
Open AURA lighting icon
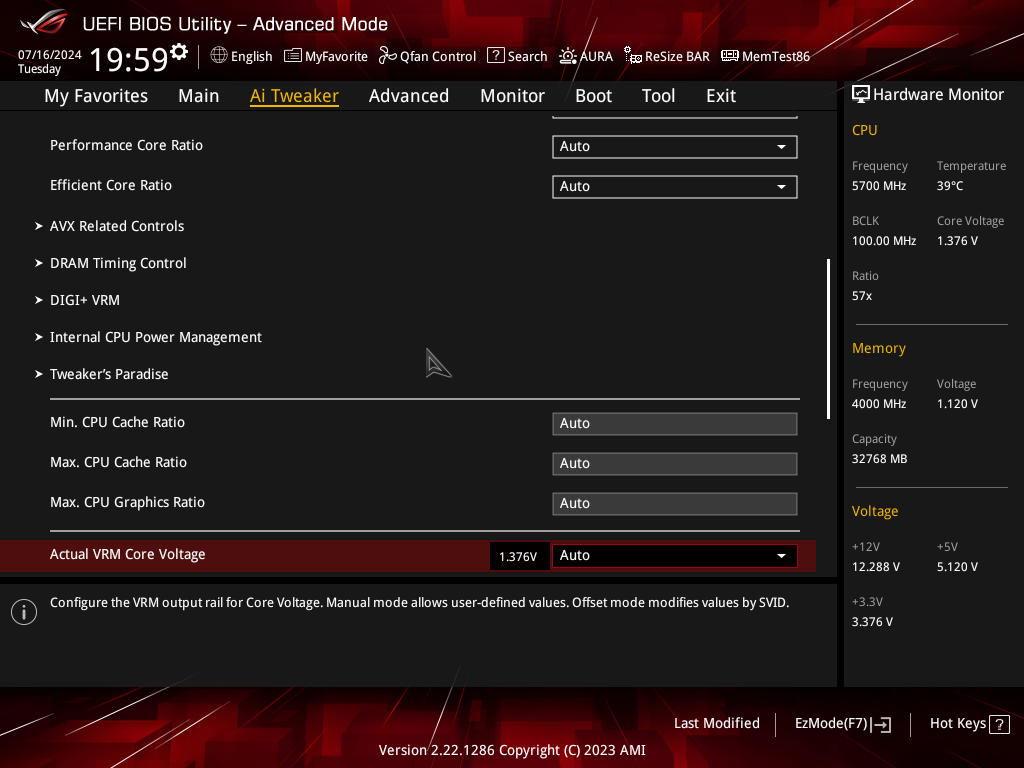pos(568,56)
